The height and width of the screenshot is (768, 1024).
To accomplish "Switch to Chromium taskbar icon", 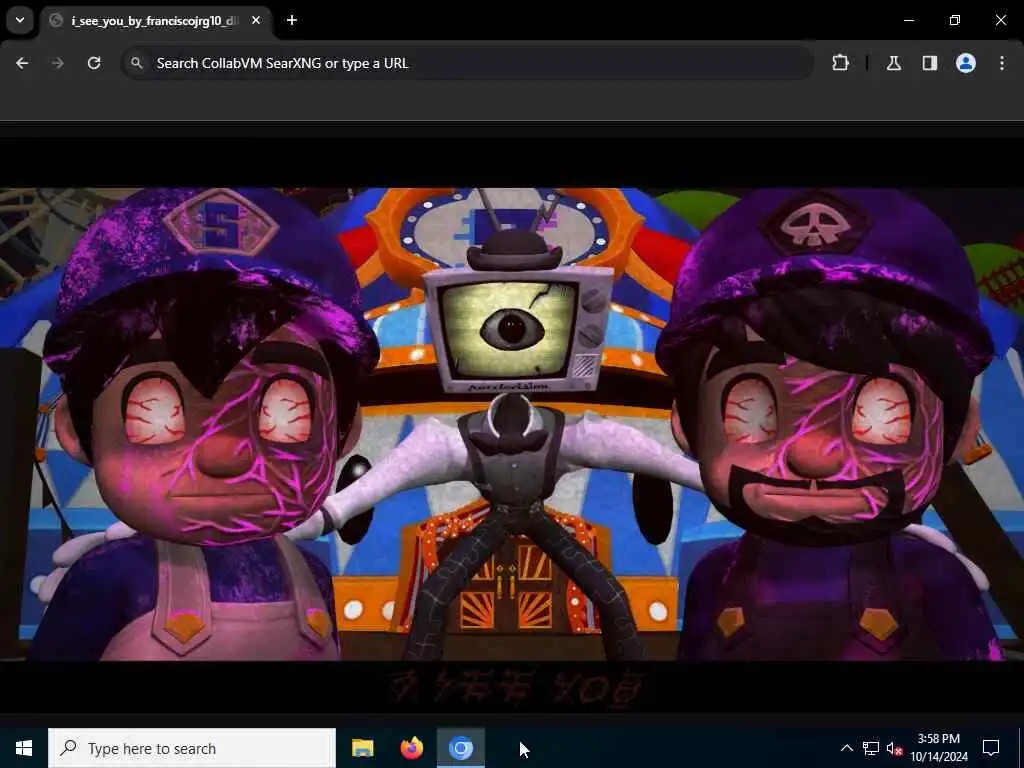I will [x=460, y=748].
